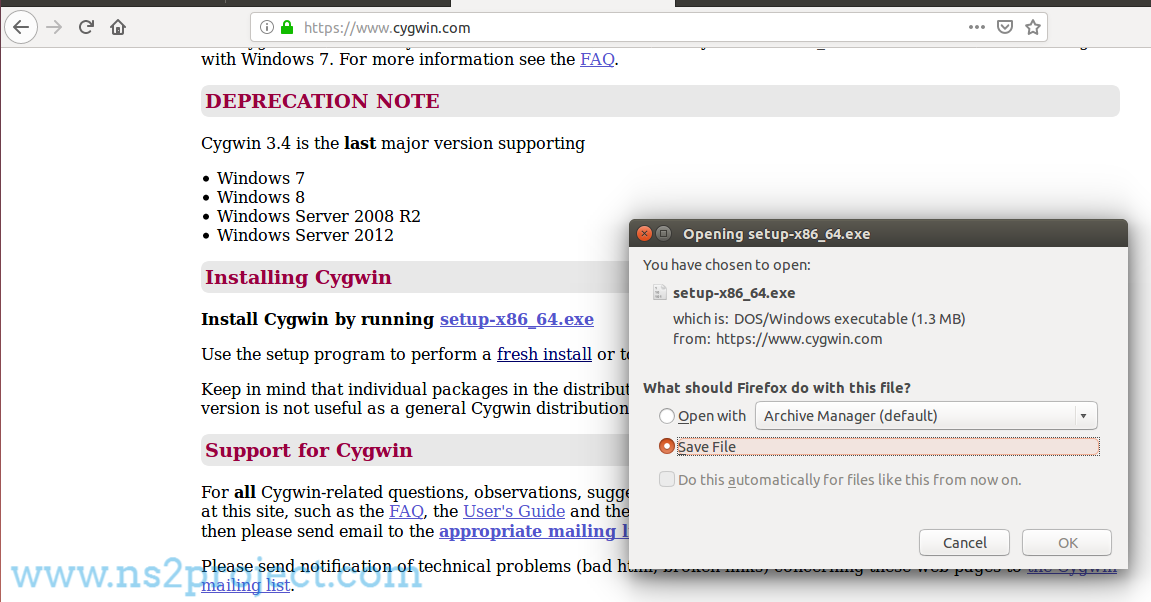Select the Save File radio option
The image size is (1151, 602).
pos(667,446)
